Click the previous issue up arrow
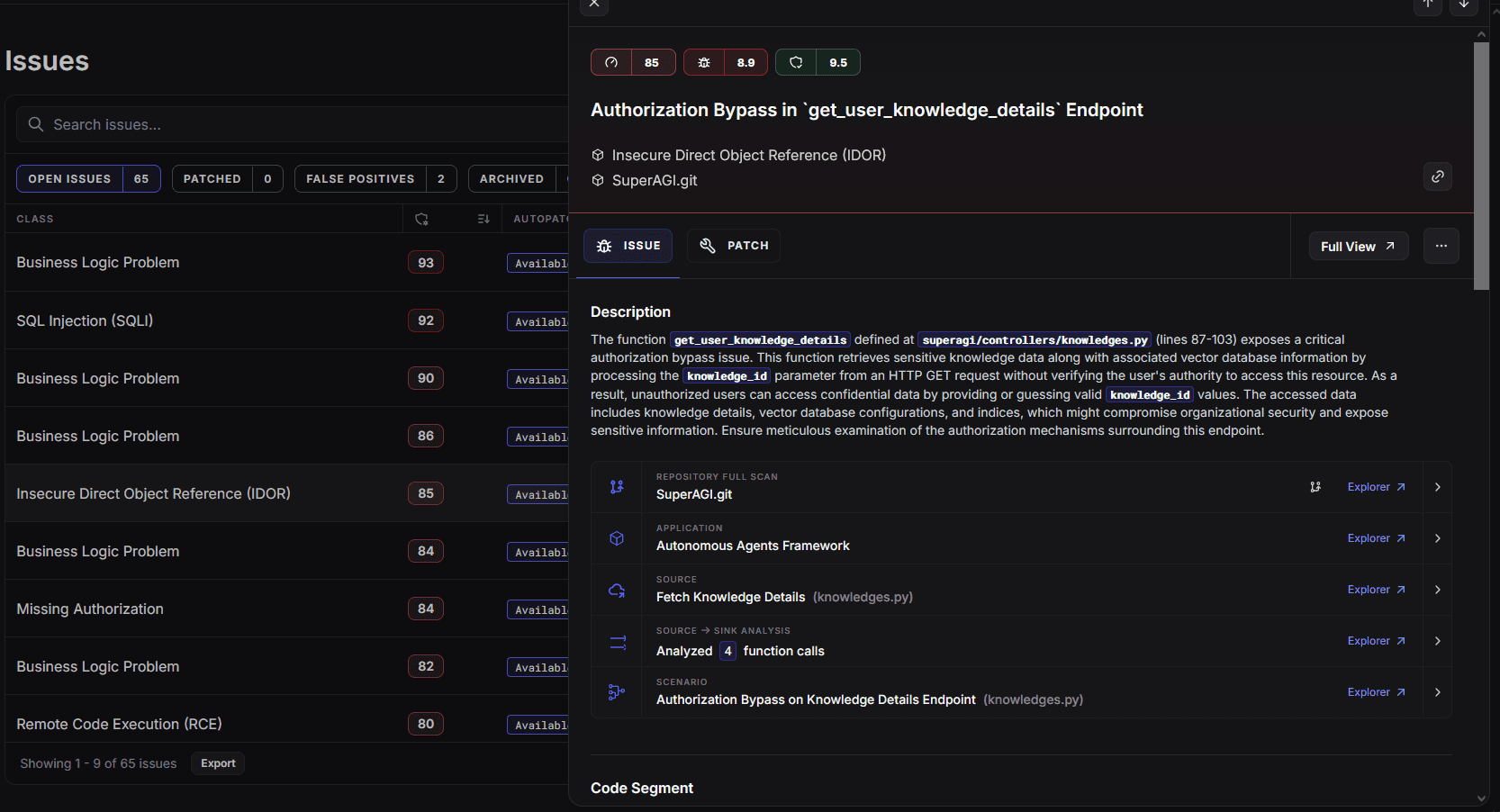The height and width of the screenshot is (812, 1500). click(1428, 5)
